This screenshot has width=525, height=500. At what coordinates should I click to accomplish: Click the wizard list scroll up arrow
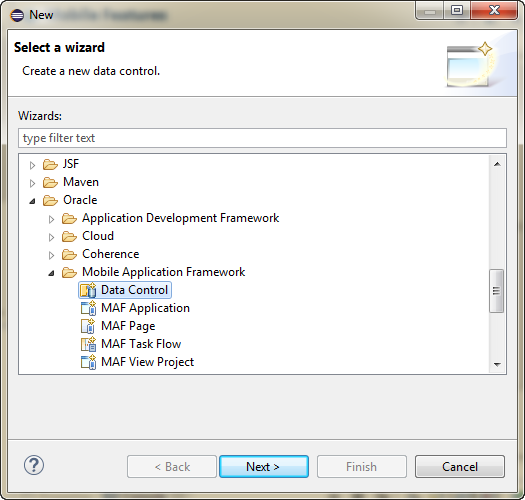(497, 164)
